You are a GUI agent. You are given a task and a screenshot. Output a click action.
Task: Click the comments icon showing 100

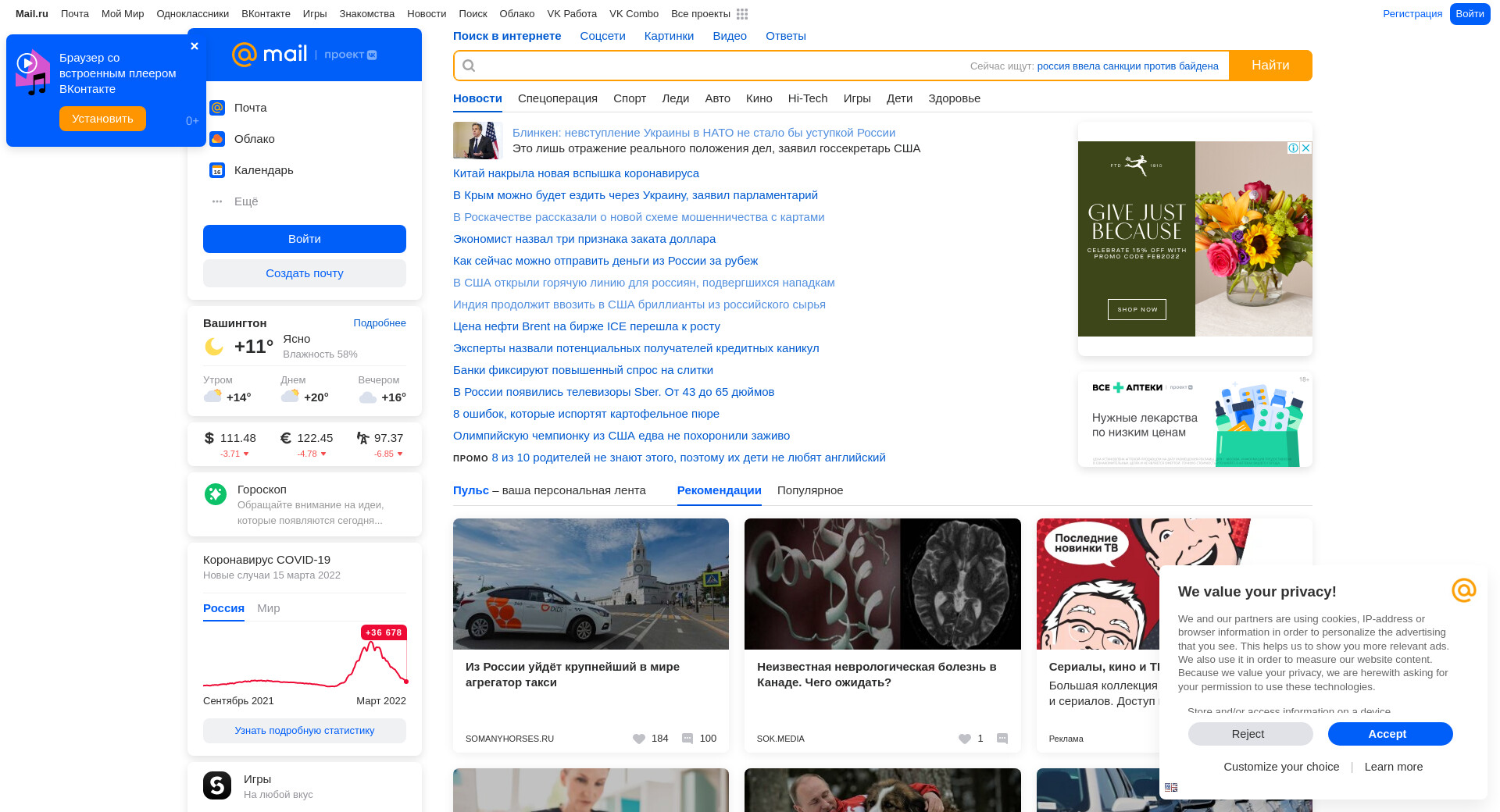(x=687, y=739)
